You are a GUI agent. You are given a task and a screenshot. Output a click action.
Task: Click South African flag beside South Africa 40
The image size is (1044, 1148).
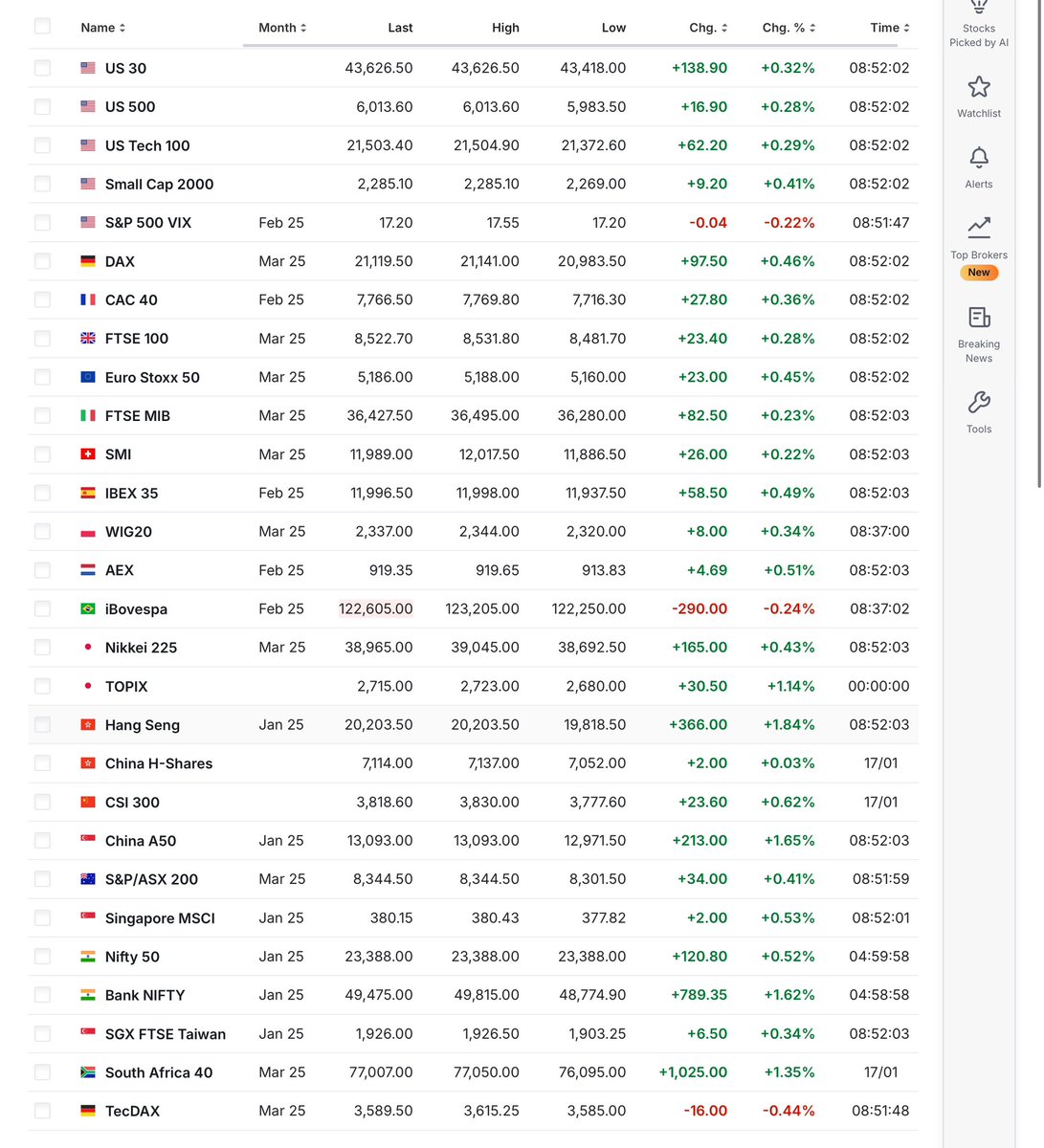coord(88,1072)
